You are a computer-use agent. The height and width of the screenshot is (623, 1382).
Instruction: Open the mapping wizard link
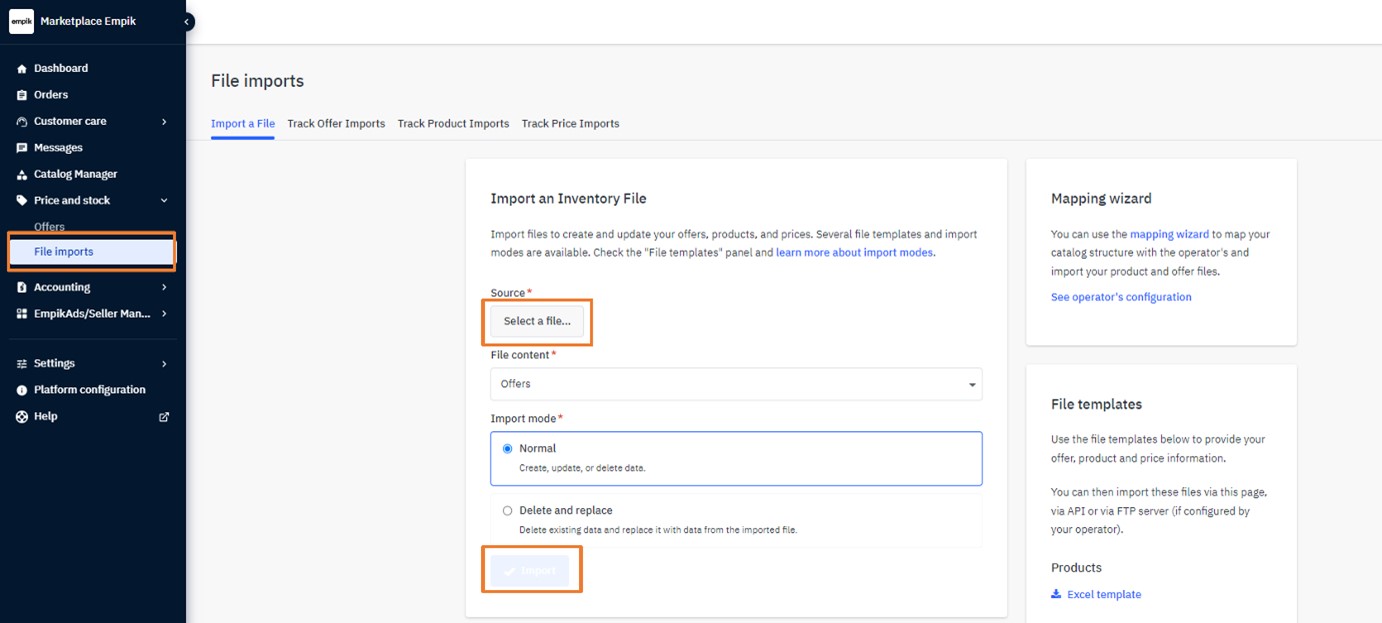[x=1169, y=234]
